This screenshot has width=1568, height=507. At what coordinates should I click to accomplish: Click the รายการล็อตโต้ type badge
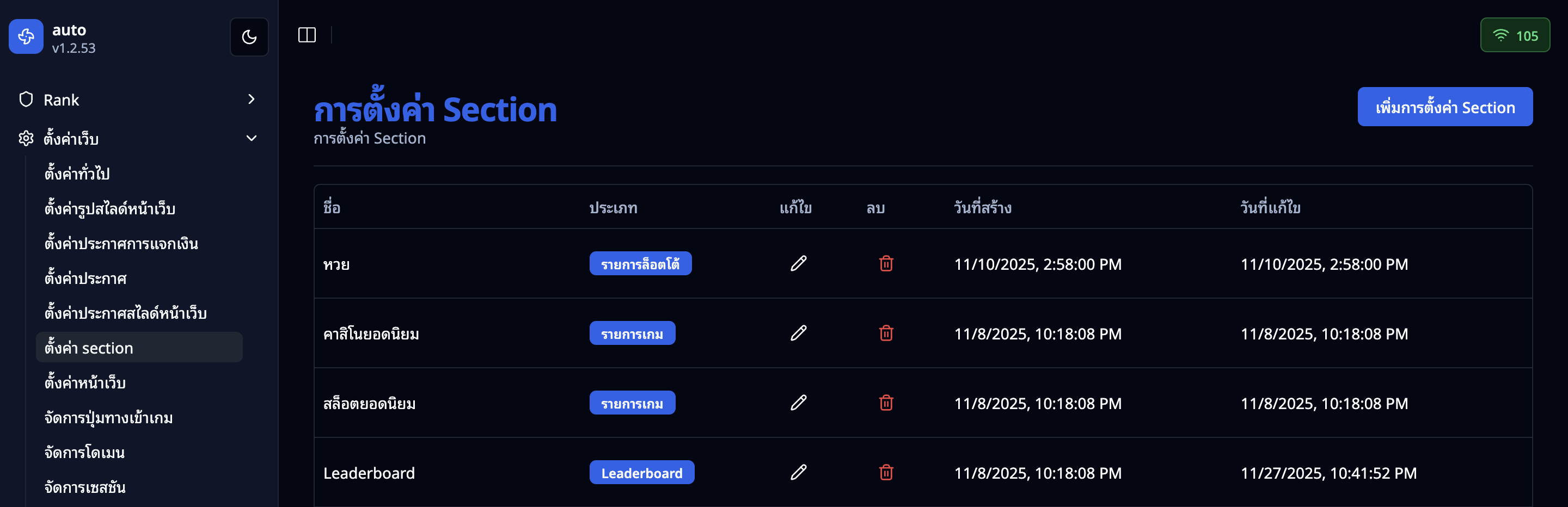pos(640,264)
